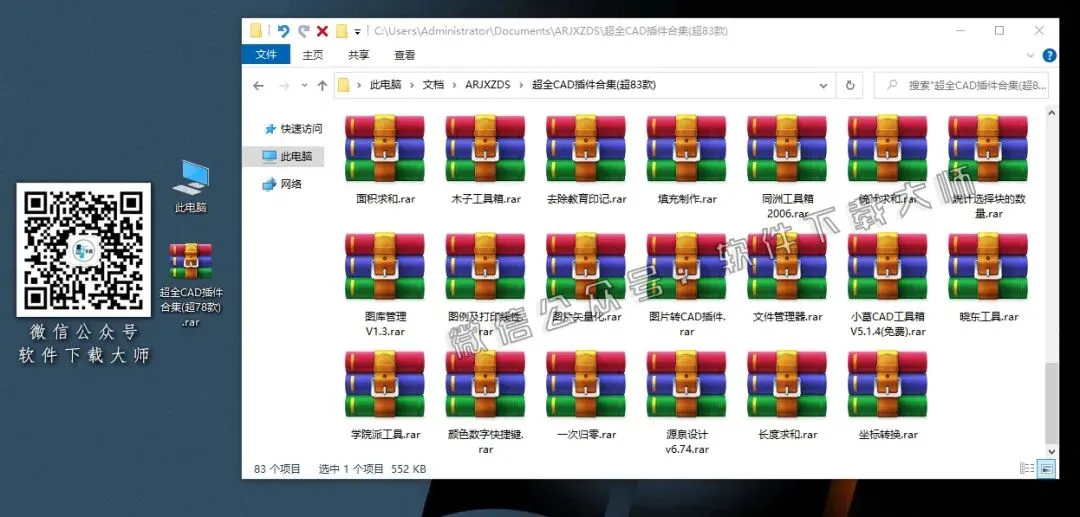Click the 图例及打印线性 archive icon
The height and width of the screenshot is (517, 1080).
[486, 266]
